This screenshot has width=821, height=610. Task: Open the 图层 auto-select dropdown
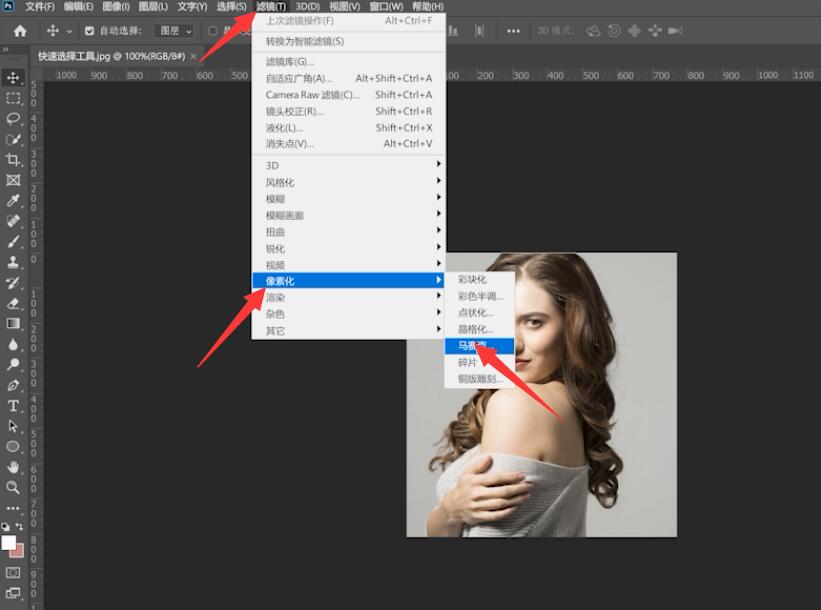175,31
